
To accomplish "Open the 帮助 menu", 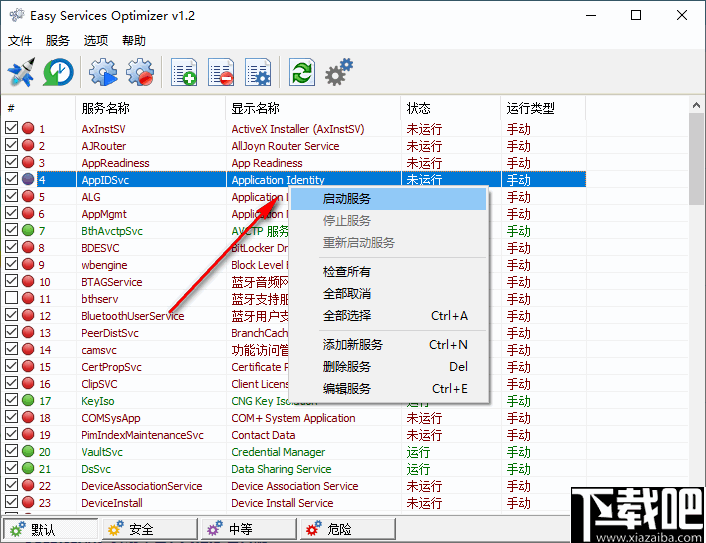I will tap(134, 41).
